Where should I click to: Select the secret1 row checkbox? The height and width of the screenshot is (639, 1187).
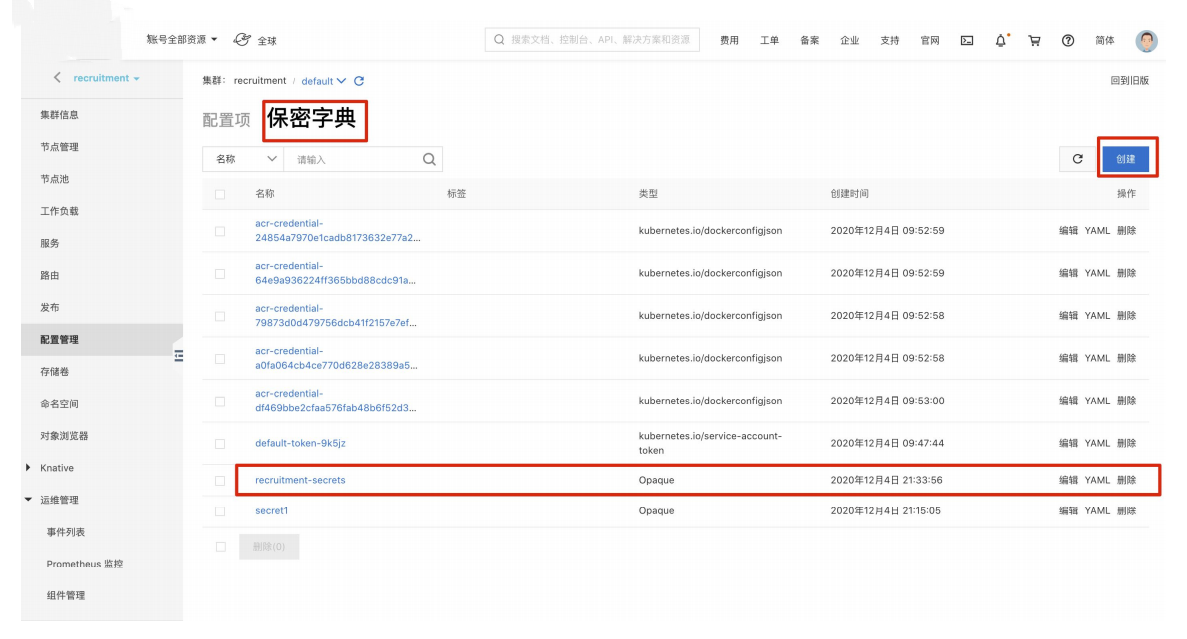[x=220, y=511]
